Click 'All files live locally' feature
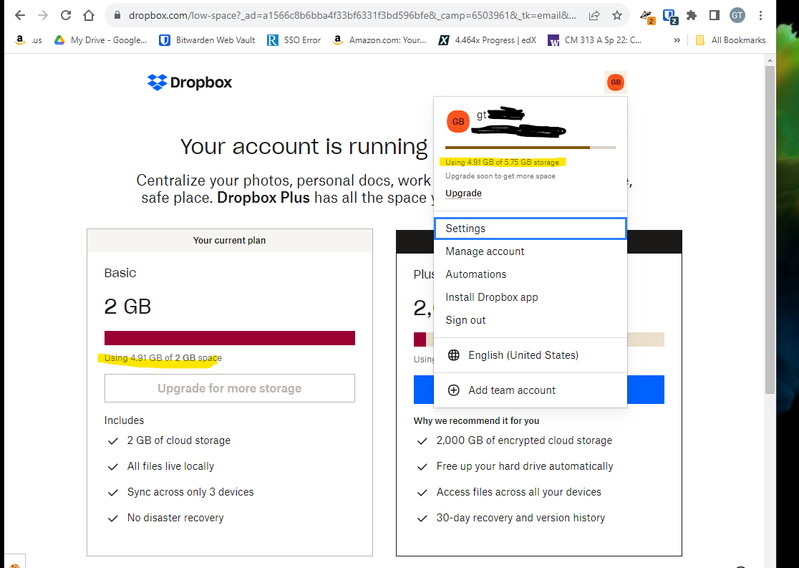 tap(171, 466)
